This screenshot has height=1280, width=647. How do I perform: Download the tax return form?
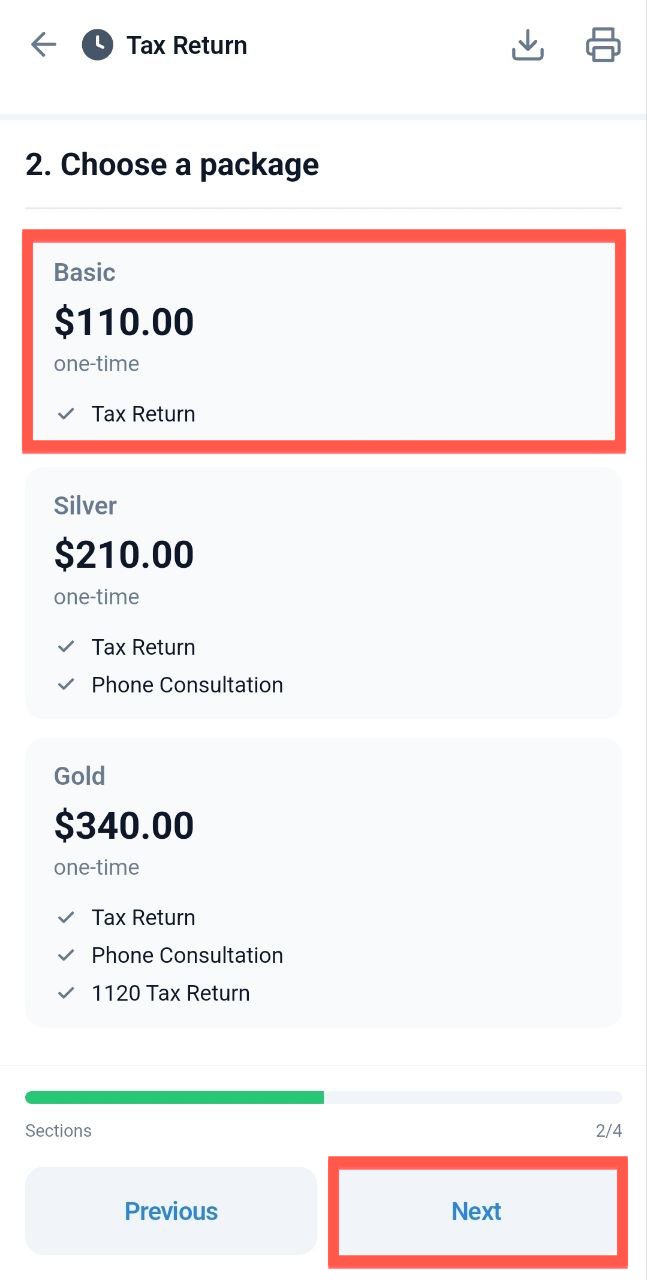(528, 45)
